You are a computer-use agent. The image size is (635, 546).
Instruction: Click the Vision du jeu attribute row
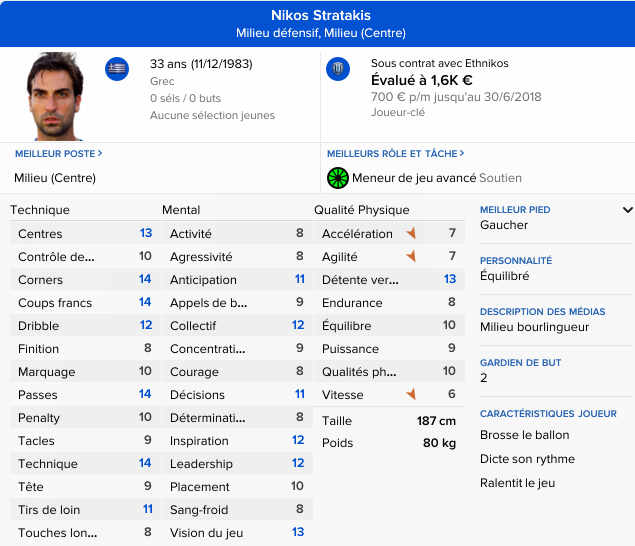click(236, 533)
